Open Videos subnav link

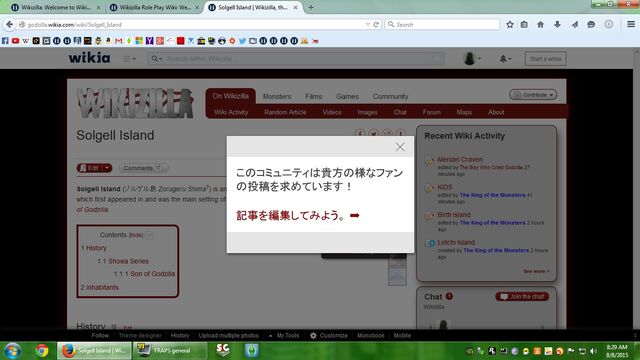pyautogui.click(x=332, y=112)
